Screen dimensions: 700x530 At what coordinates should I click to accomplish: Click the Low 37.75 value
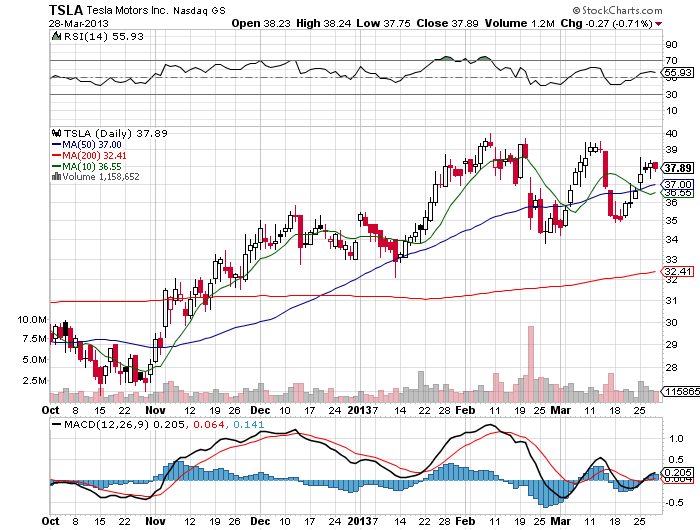click(383, 23)
